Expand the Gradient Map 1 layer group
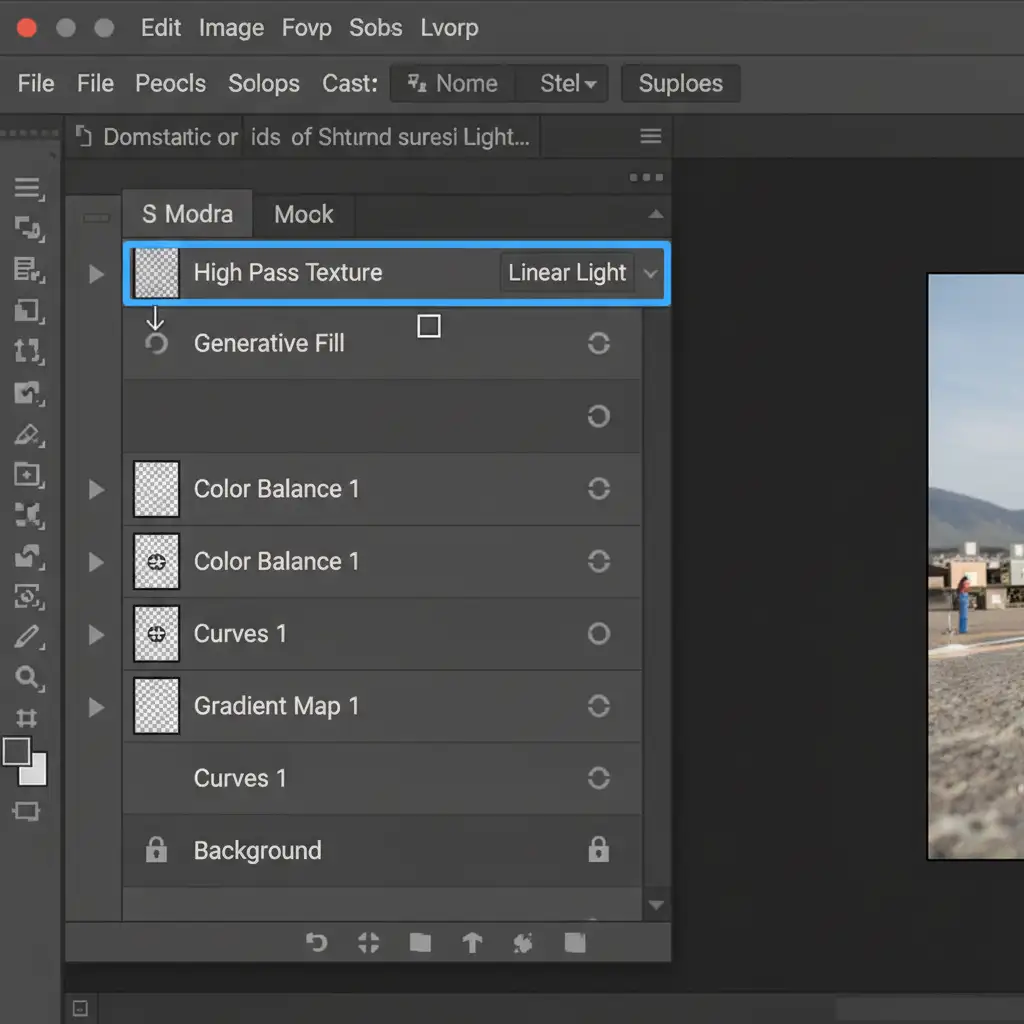 [x=97, y=707]
